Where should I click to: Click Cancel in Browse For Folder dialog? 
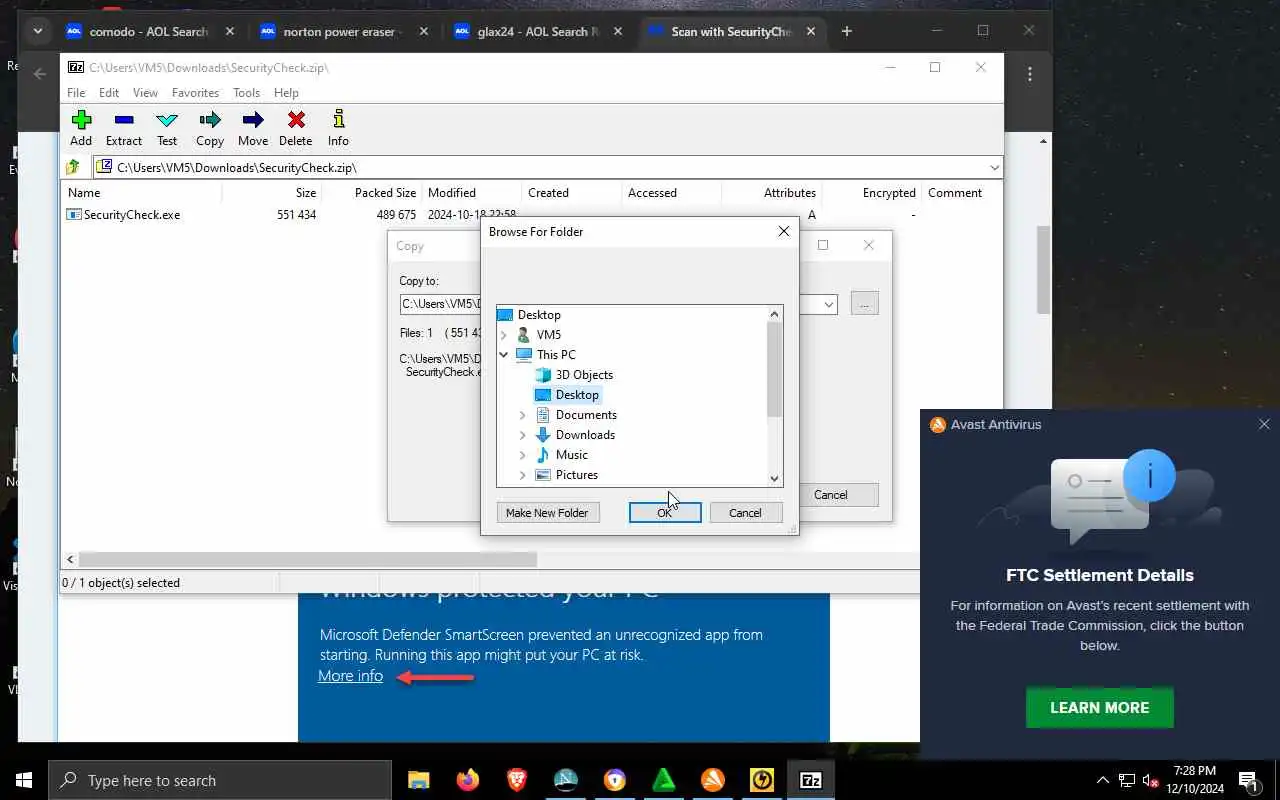745,513
